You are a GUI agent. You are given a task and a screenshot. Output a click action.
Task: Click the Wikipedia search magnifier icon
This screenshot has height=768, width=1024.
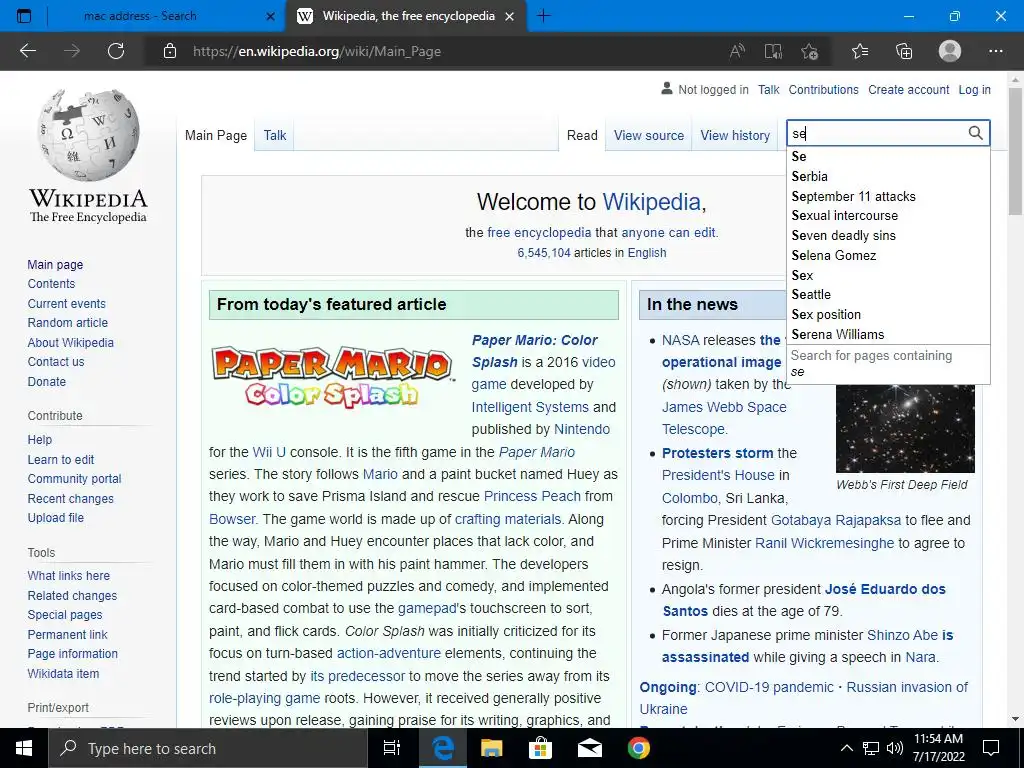click(x=975, y=133)
